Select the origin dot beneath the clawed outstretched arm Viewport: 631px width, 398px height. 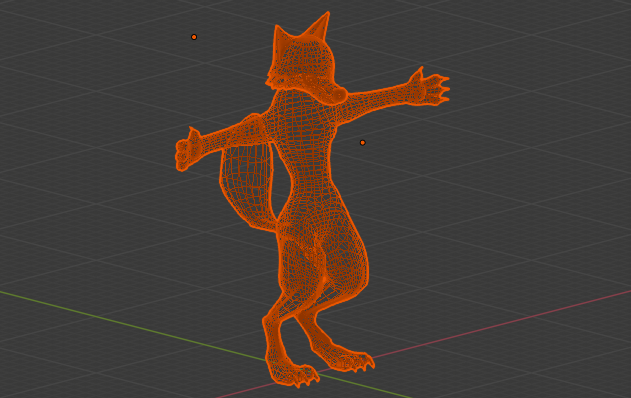coord(363,142)
